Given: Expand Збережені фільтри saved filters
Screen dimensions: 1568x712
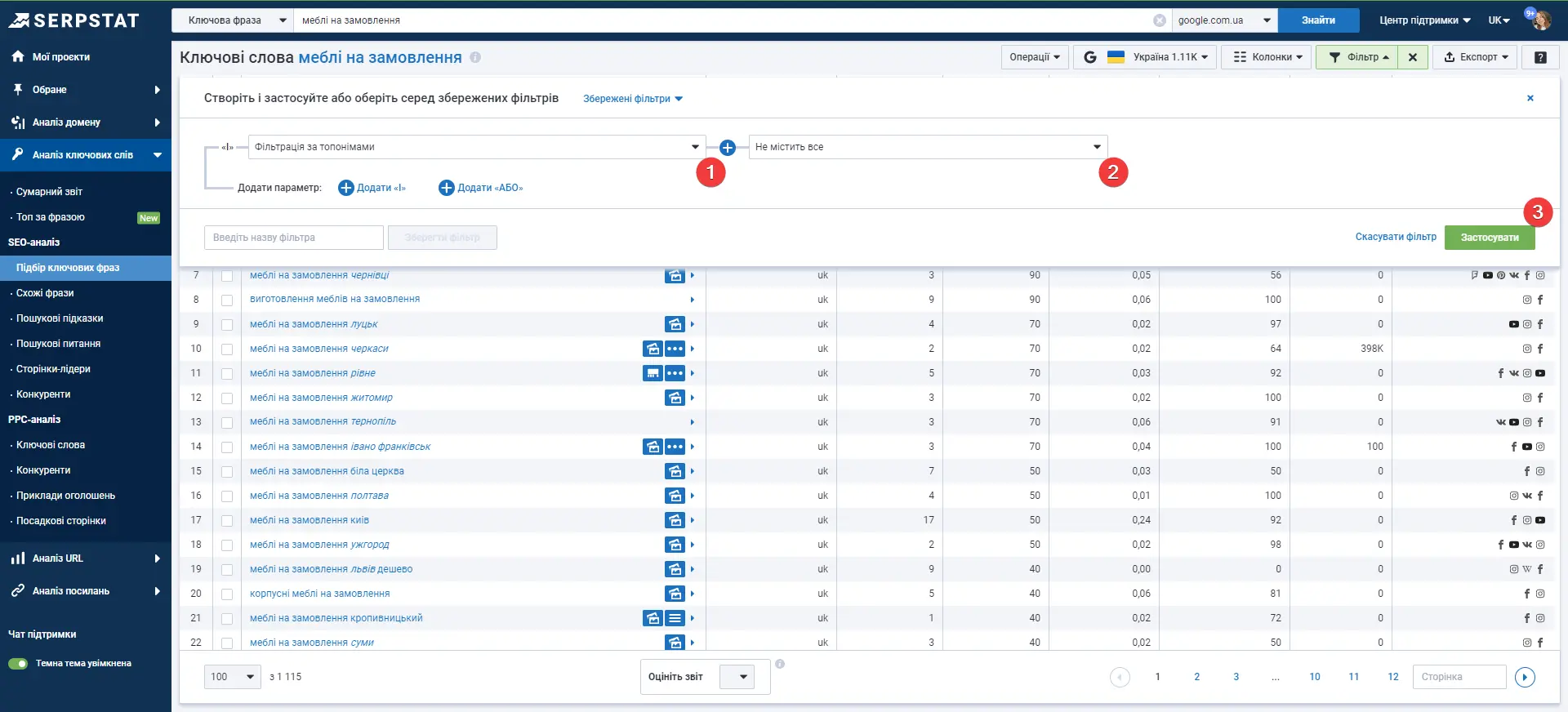Looking at the screenshot, I should coord(633,99).
